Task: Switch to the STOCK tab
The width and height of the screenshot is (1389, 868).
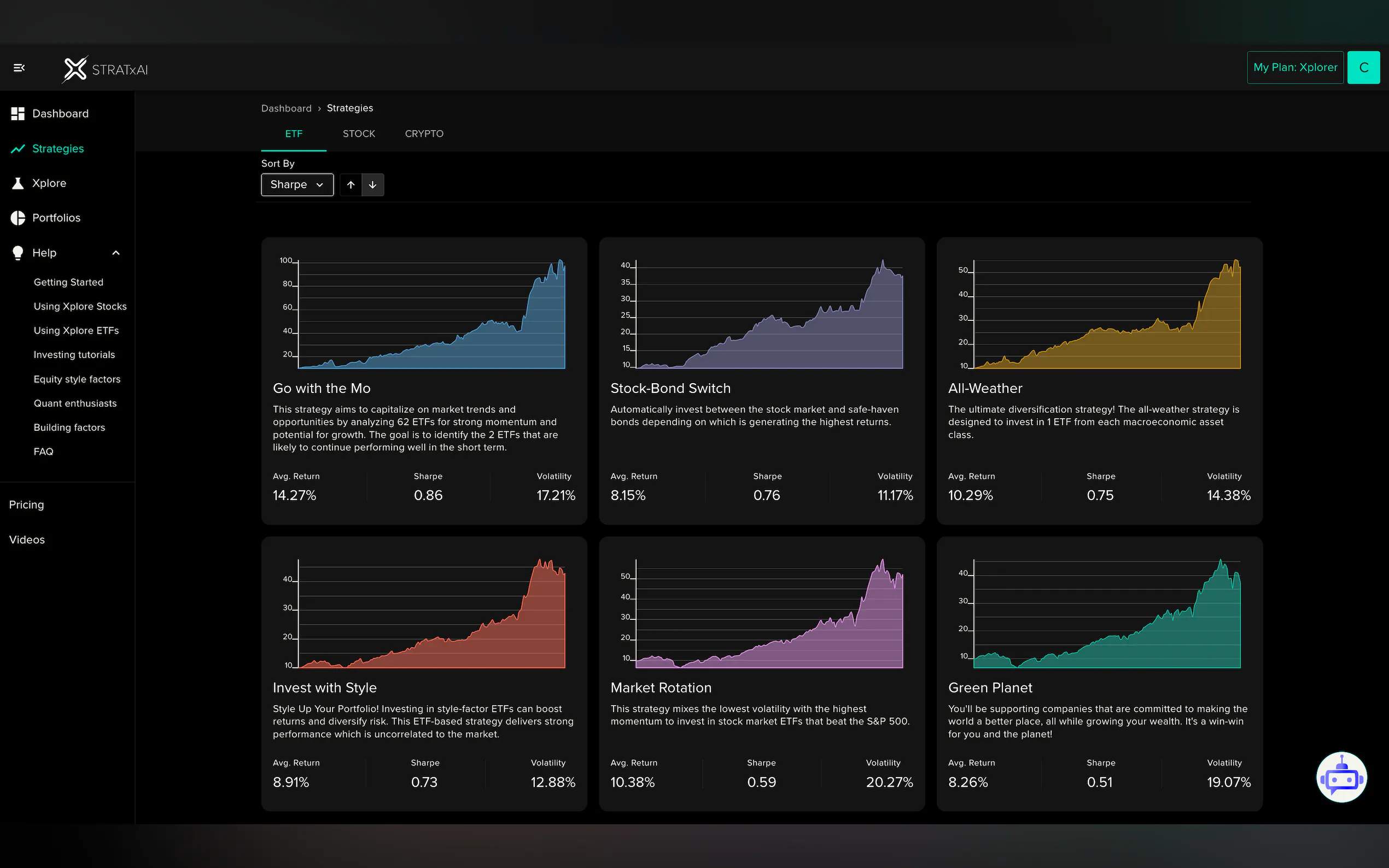Action: click(359, 134)
